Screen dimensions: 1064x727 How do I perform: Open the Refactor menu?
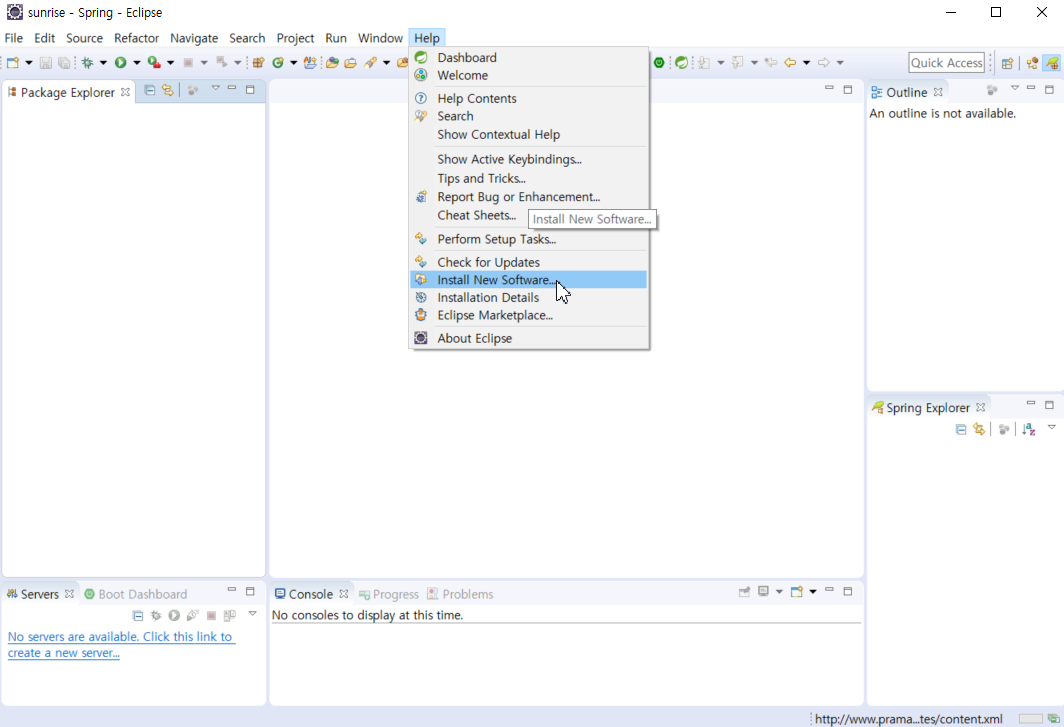click(x=136, y=38)
